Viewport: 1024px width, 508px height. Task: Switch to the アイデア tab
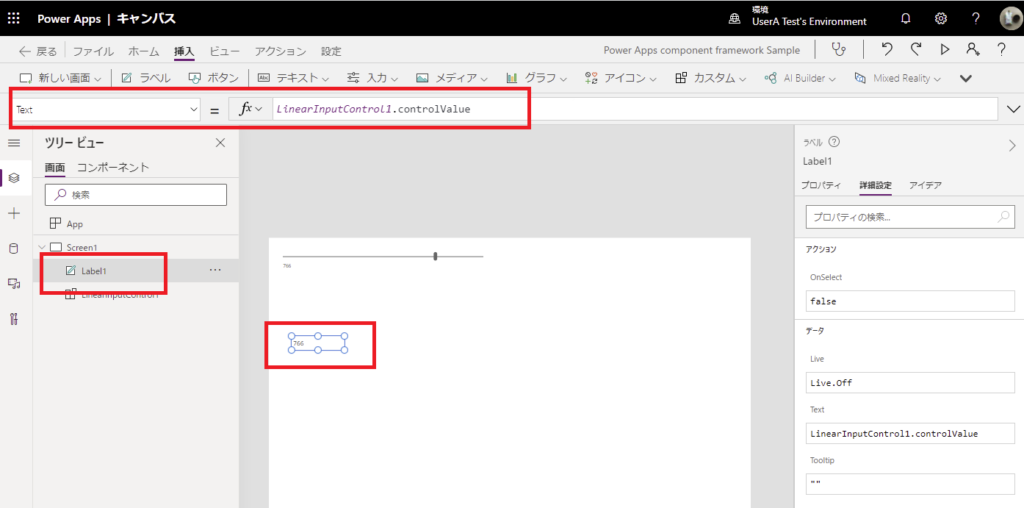click(x=925, y=185)
